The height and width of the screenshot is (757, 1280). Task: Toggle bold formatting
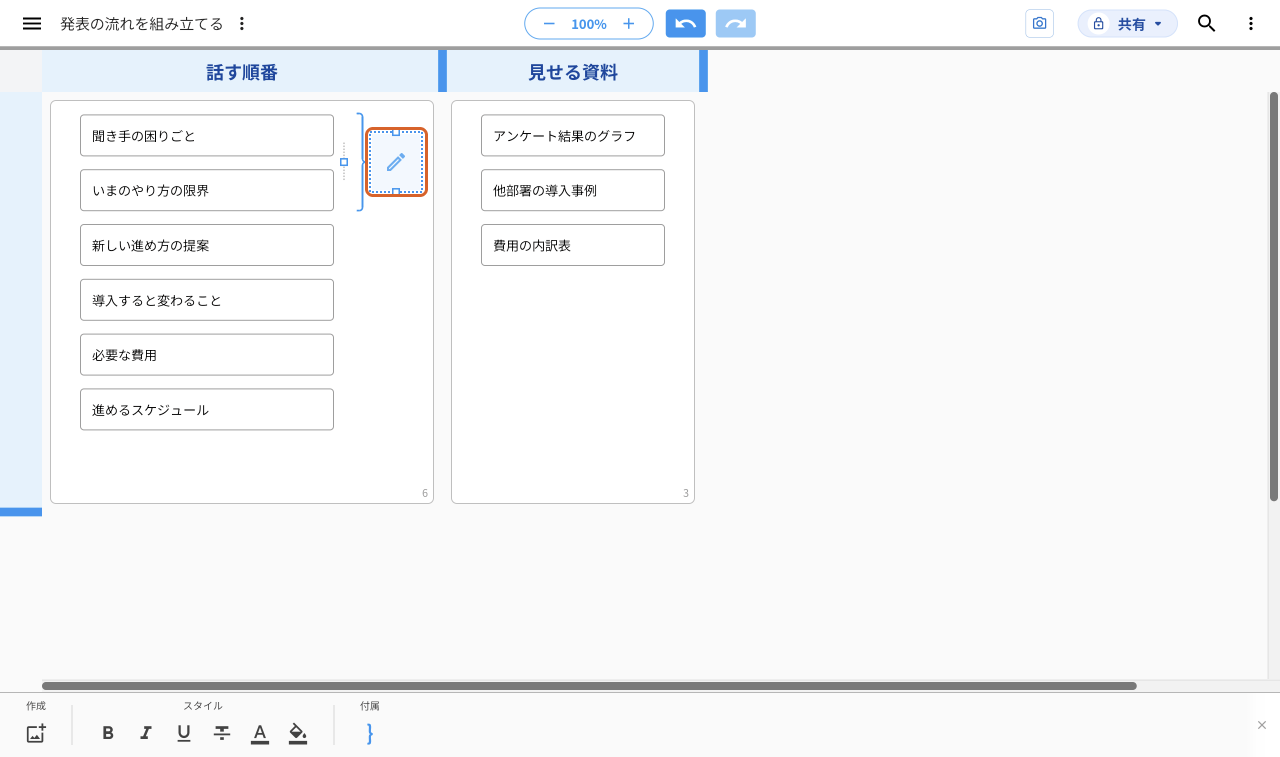tap(108, 734)
